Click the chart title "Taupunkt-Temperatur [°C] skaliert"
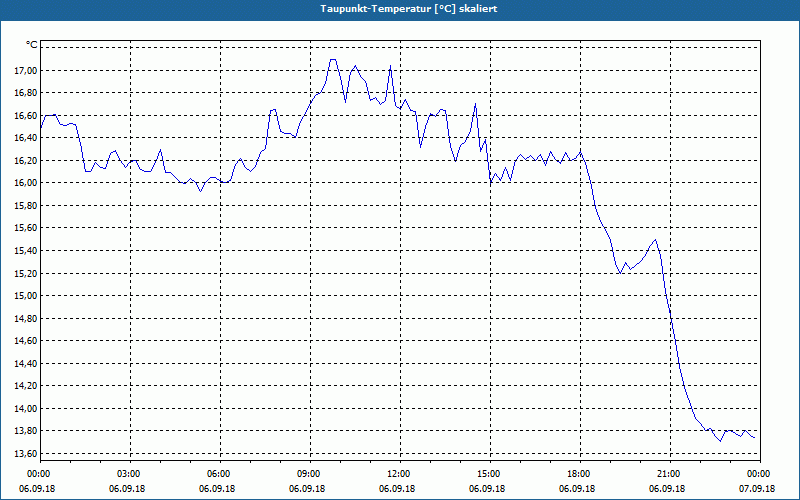Screen dimensions: 800x500 tap(409, 9)
